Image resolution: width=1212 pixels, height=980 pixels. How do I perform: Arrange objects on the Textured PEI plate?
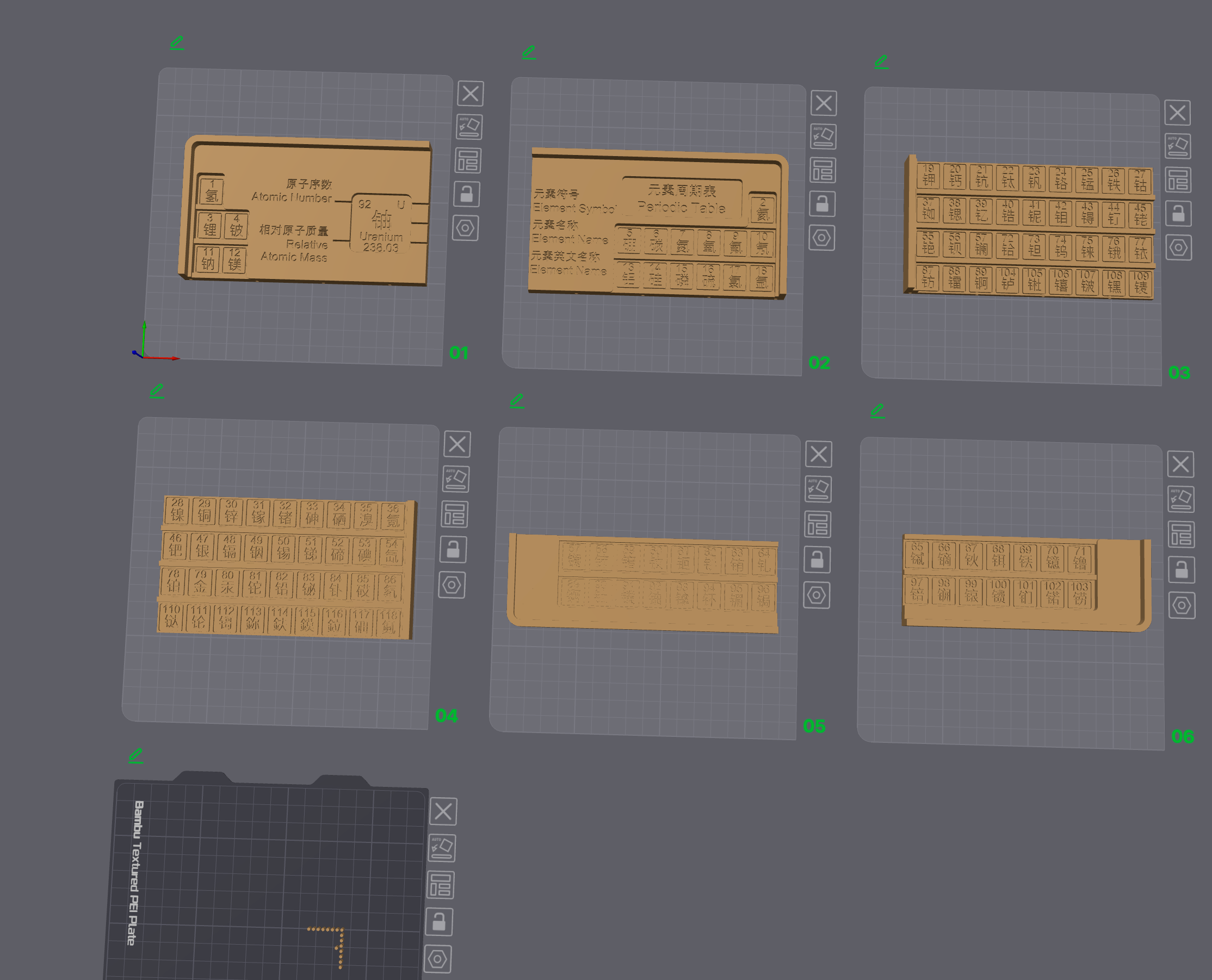click(440, 885)
